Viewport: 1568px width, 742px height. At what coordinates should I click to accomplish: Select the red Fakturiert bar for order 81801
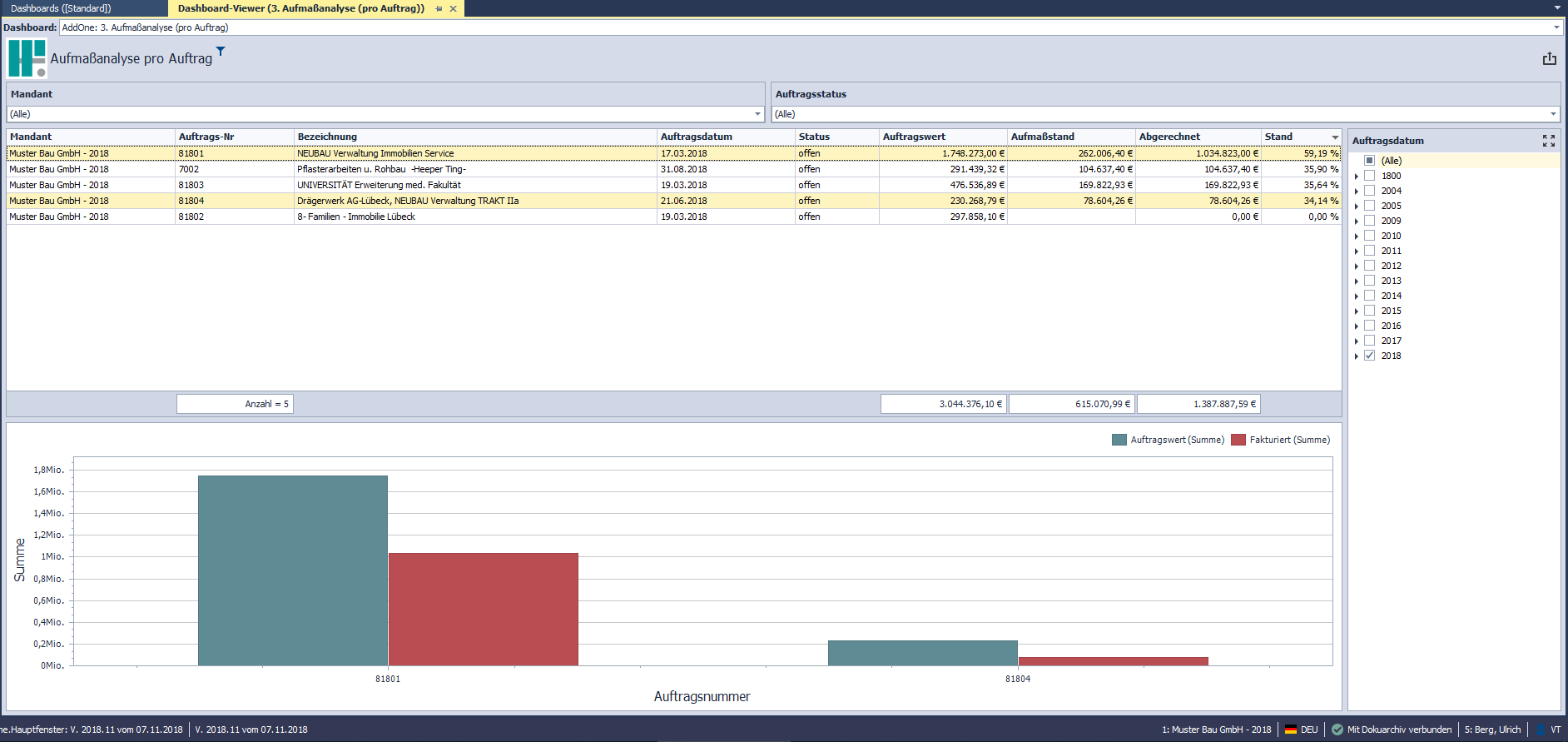pos(484,610)
